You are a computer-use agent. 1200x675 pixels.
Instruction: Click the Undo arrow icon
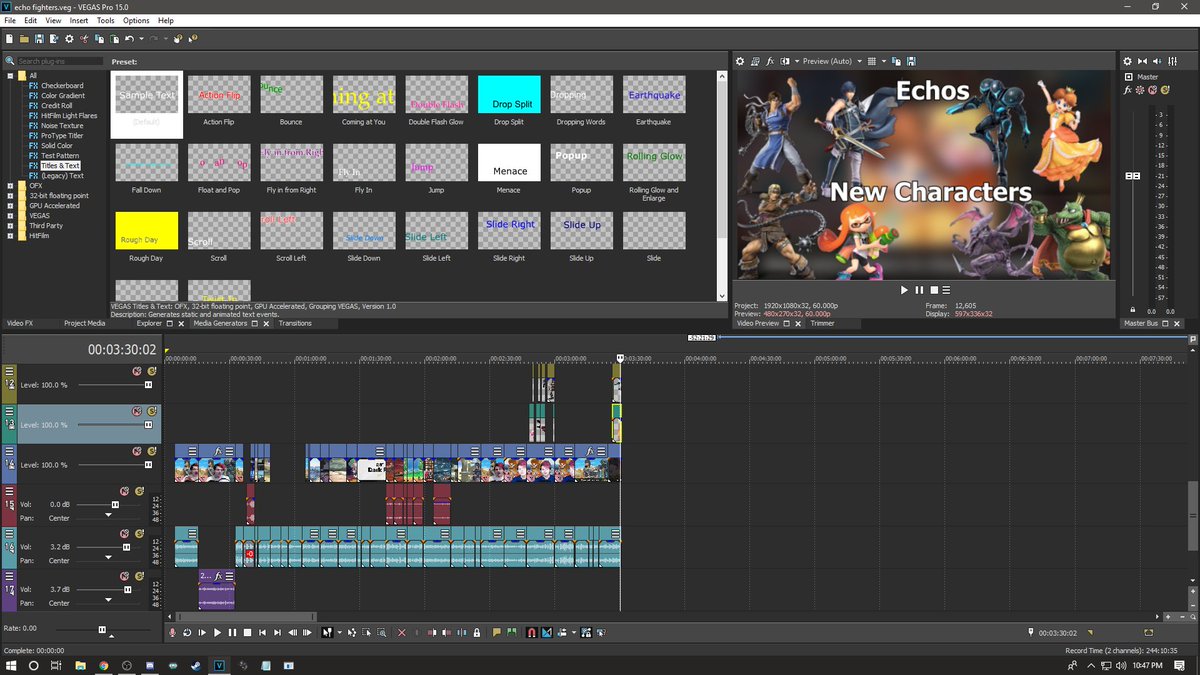point(129,39)
